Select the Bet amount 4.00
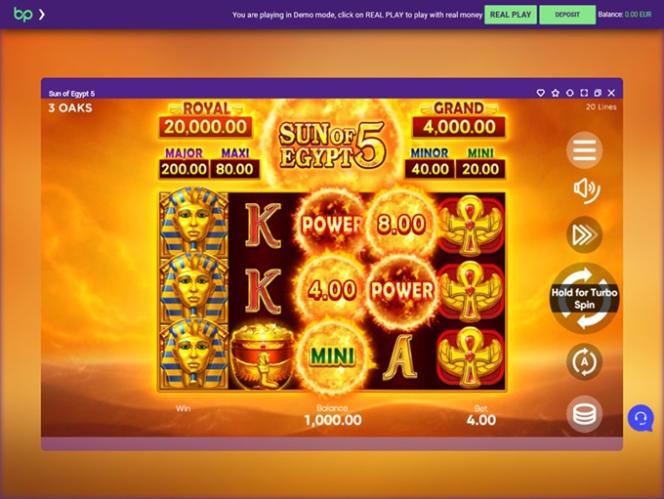The image size is (664, 499). pos(481,420)
